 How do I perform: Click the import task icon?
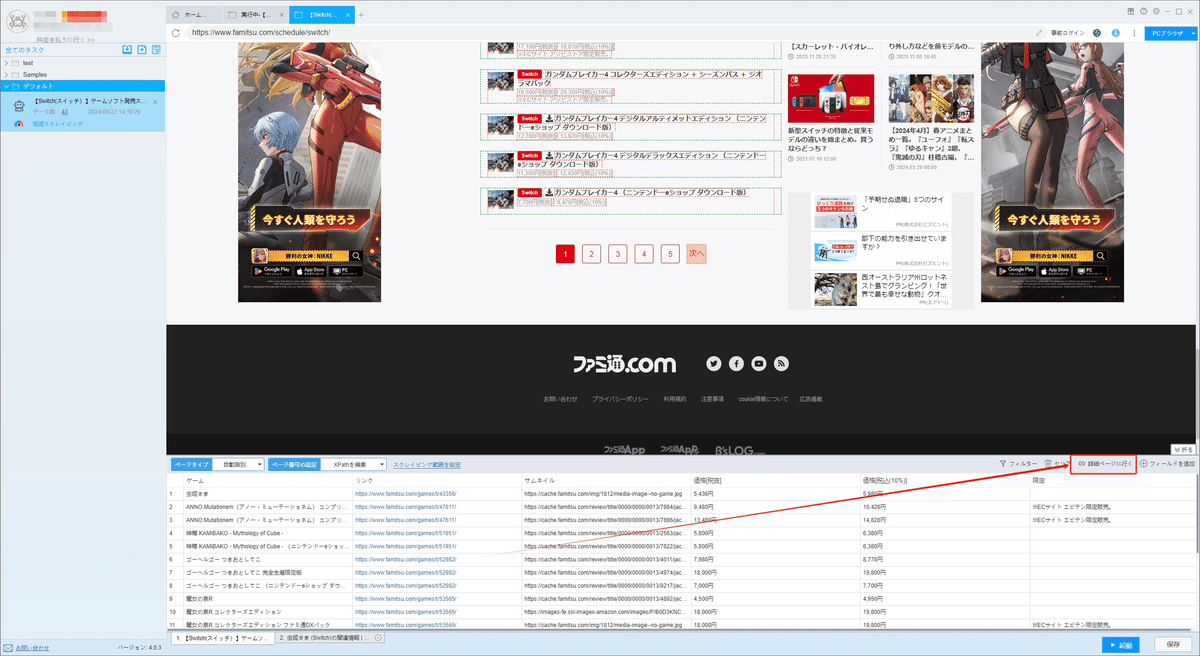pos(127,50)
